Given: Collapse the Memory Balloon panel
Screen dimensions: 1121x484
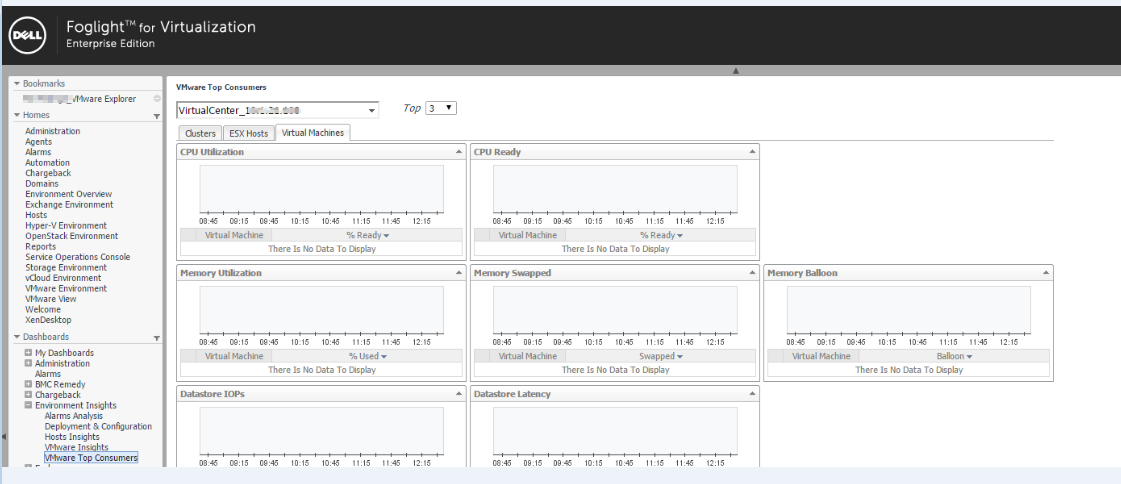Looking at the screenshot, I should [1046, 273].
